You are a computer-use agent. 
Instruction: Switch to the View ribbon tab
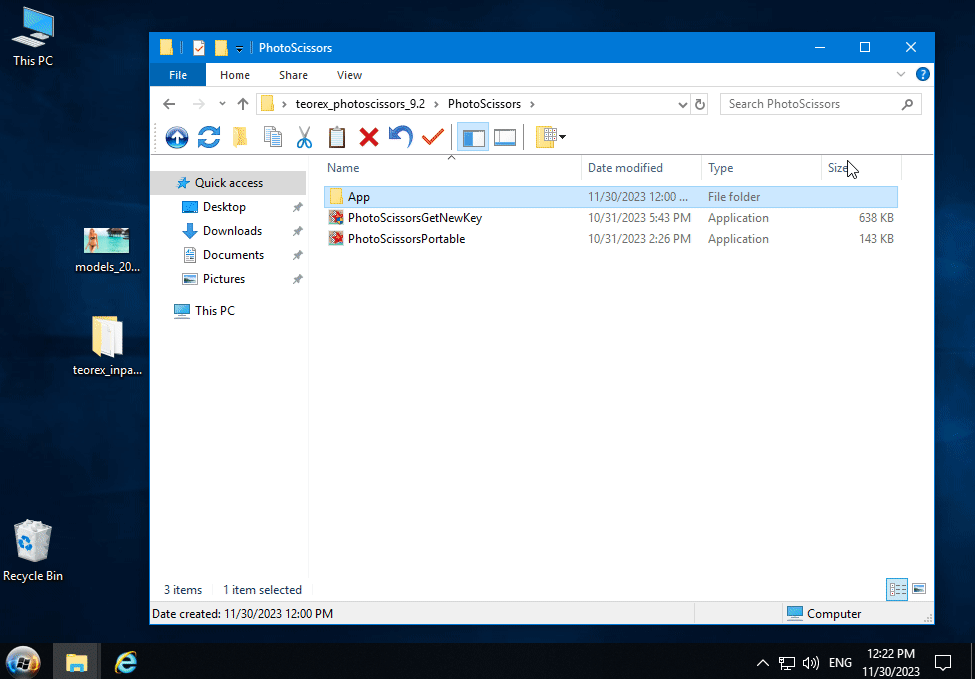(x=349, y=75)
